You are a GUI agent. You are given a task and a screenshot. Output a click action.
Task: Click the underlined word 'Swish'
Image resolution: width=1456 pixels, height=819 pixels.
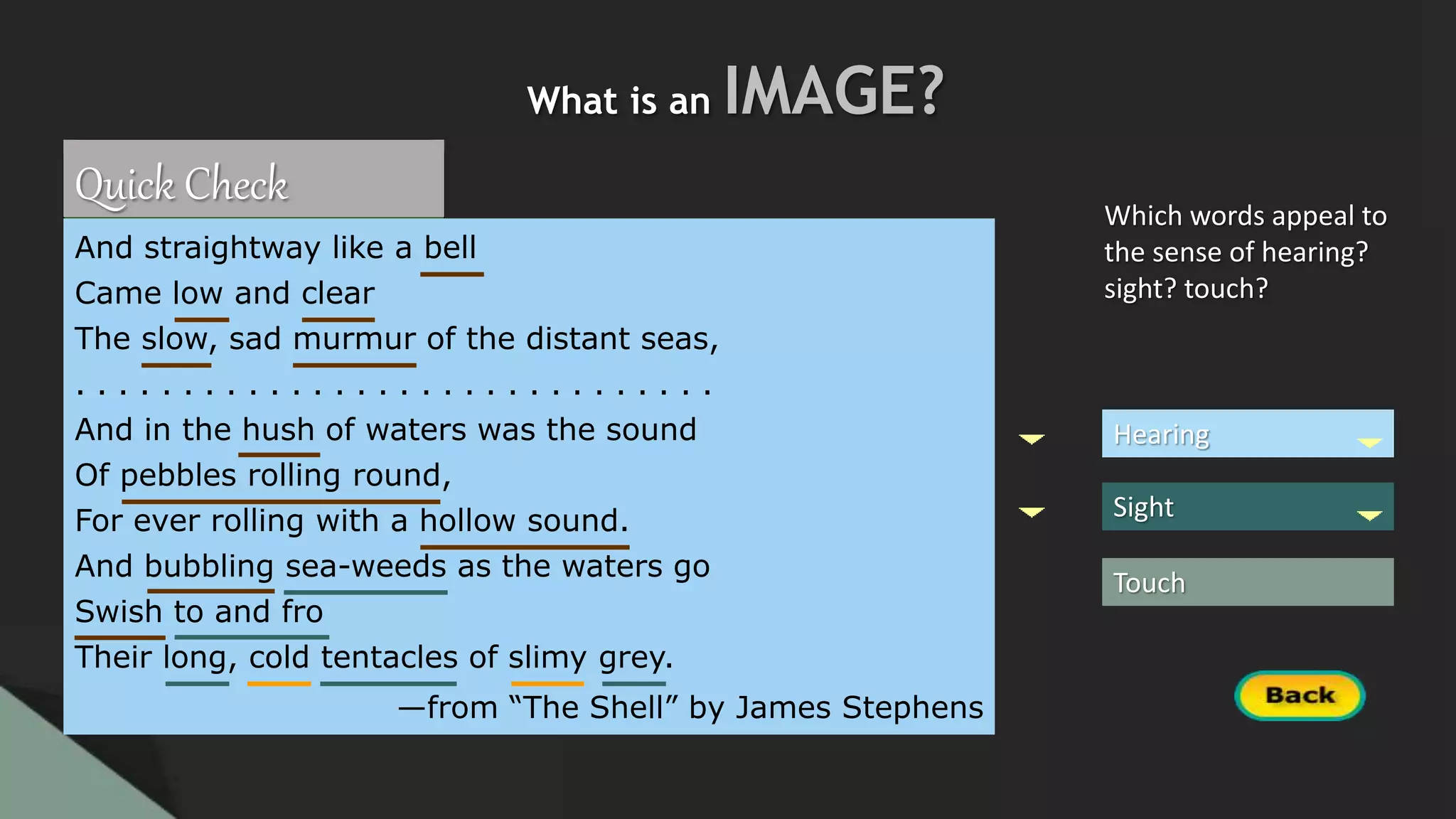coord(119,612)
